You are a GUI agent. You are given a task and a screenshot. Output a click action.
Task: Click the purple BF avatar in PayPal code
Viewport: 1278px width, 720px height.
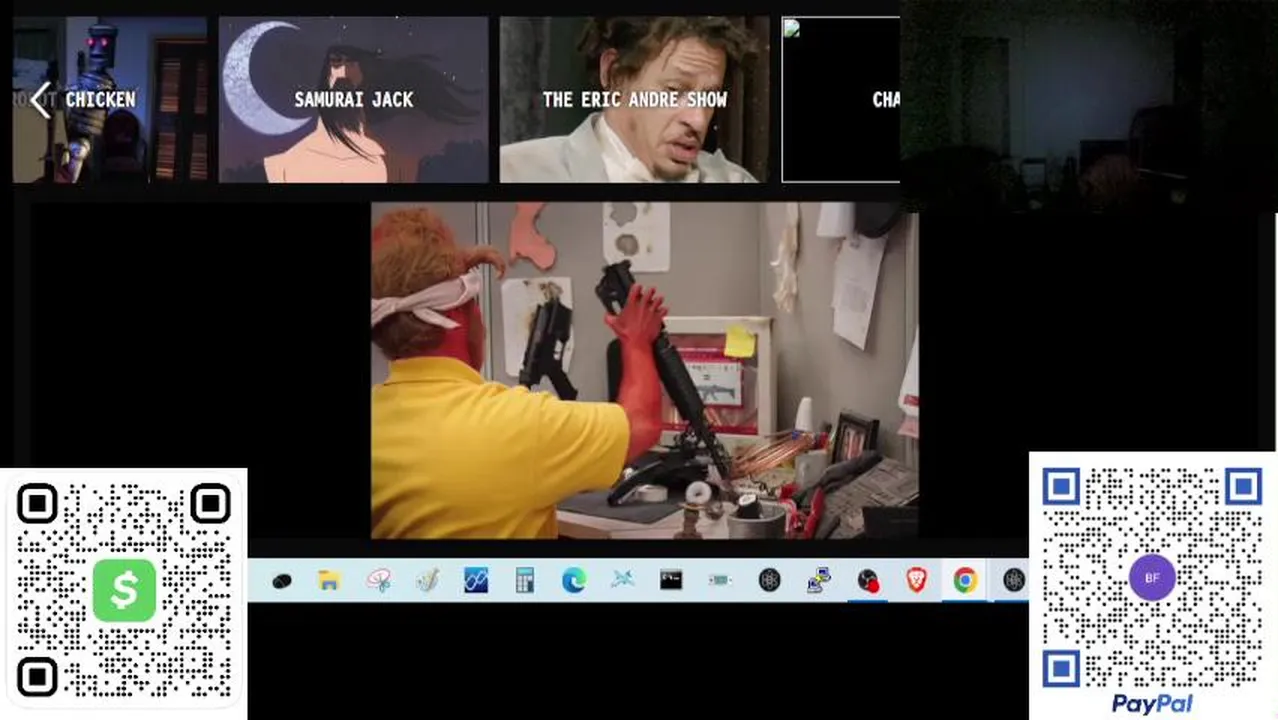1152,578
